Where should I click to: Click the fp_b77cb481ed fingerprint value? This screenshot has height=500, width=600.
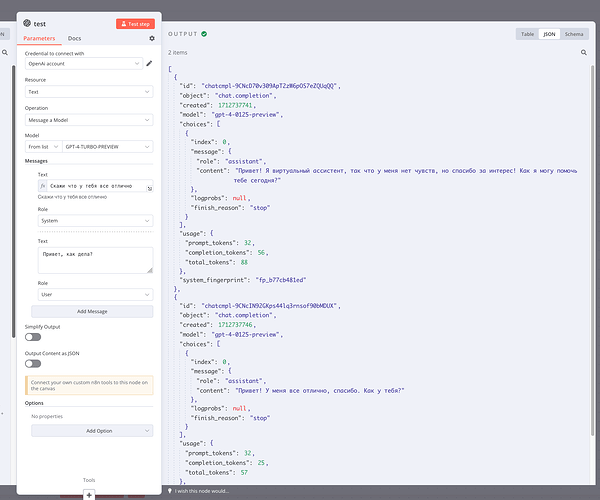[280, 280]
